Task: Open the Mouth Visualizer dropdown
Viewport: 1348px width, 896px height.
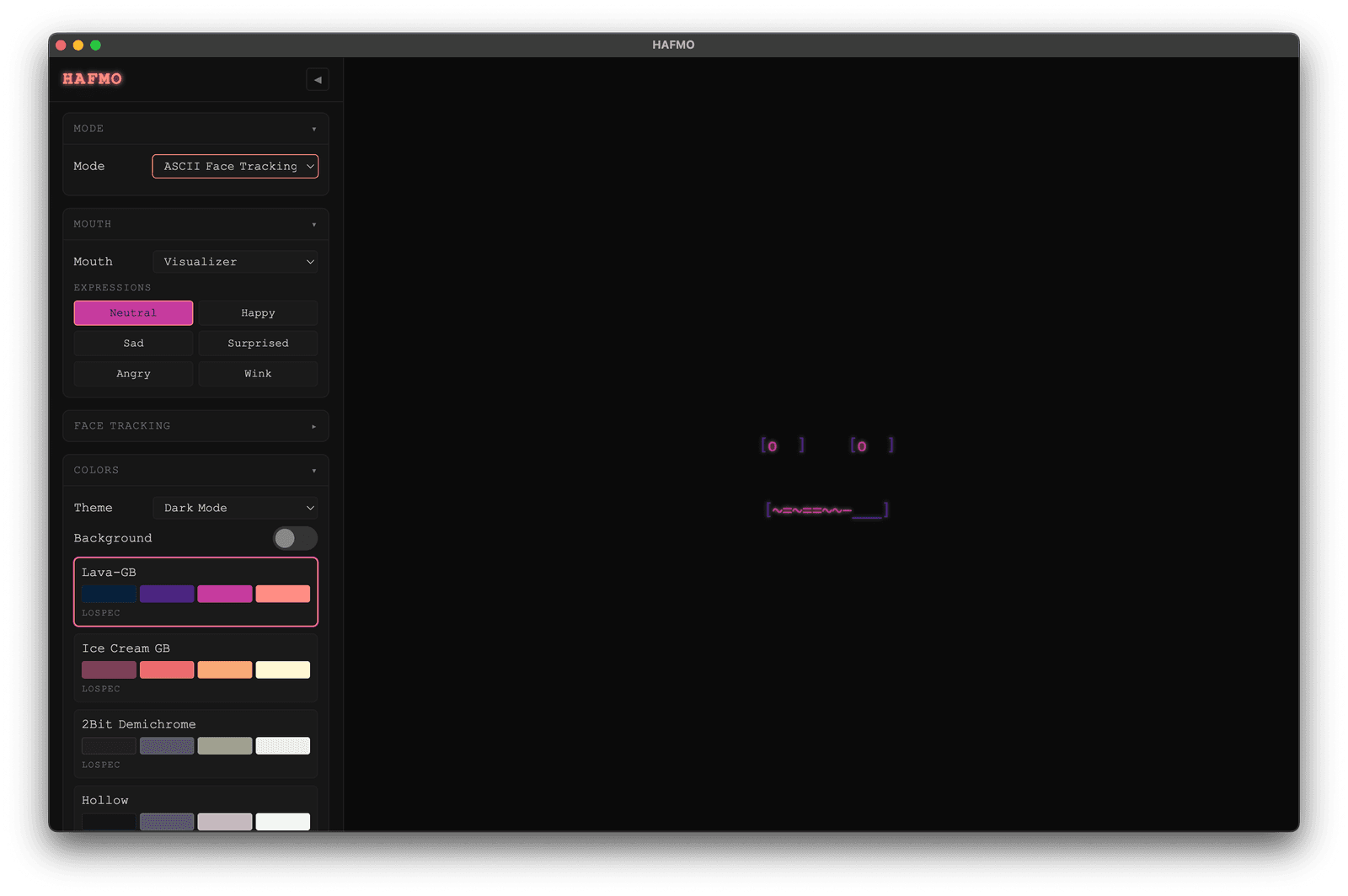Action: (x=235, y=262)
